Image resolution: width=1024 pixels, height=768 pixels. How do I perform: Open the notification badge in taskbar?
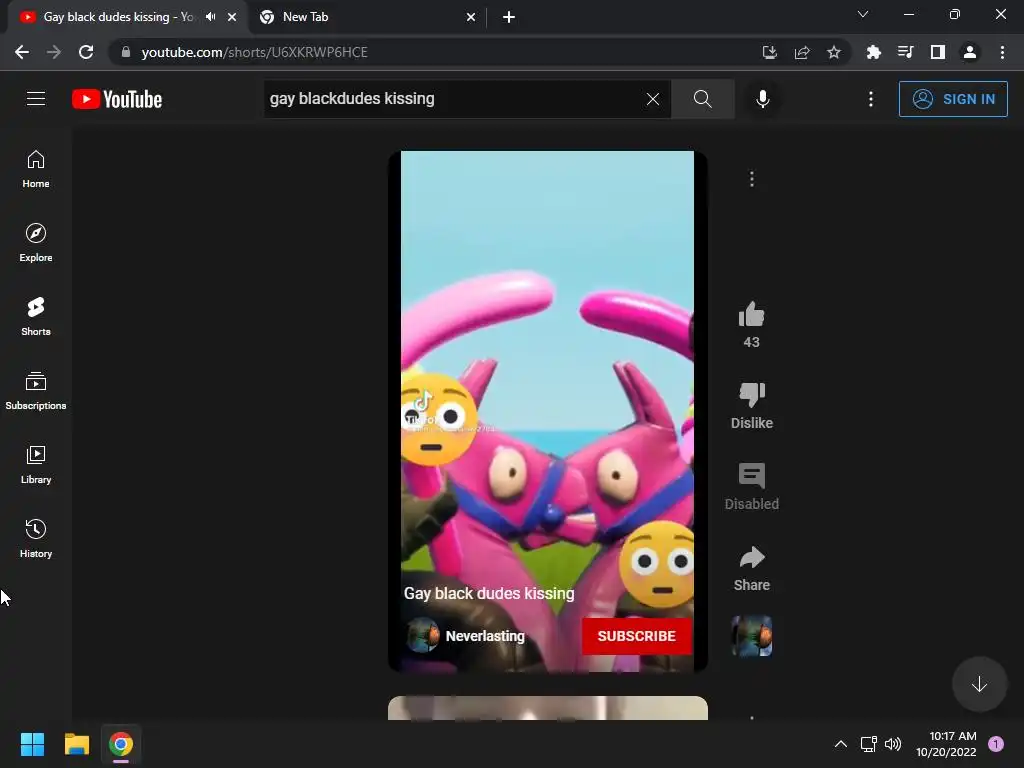pyautogui.click(x=995, y=744)
